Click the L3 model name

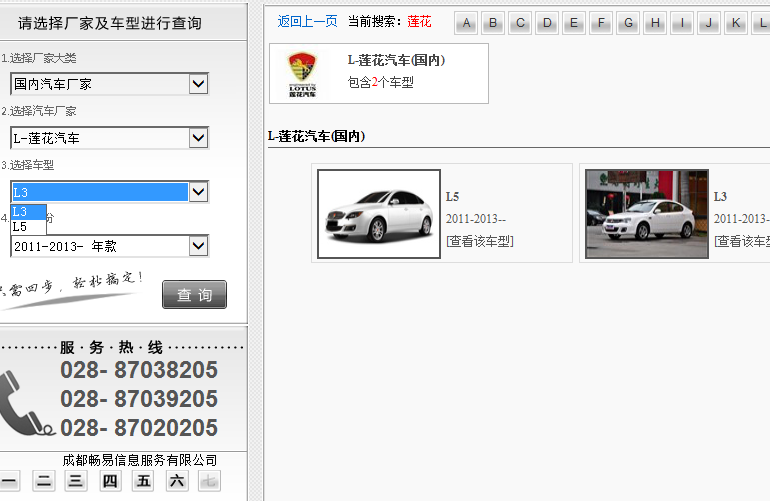click(720, 197)
